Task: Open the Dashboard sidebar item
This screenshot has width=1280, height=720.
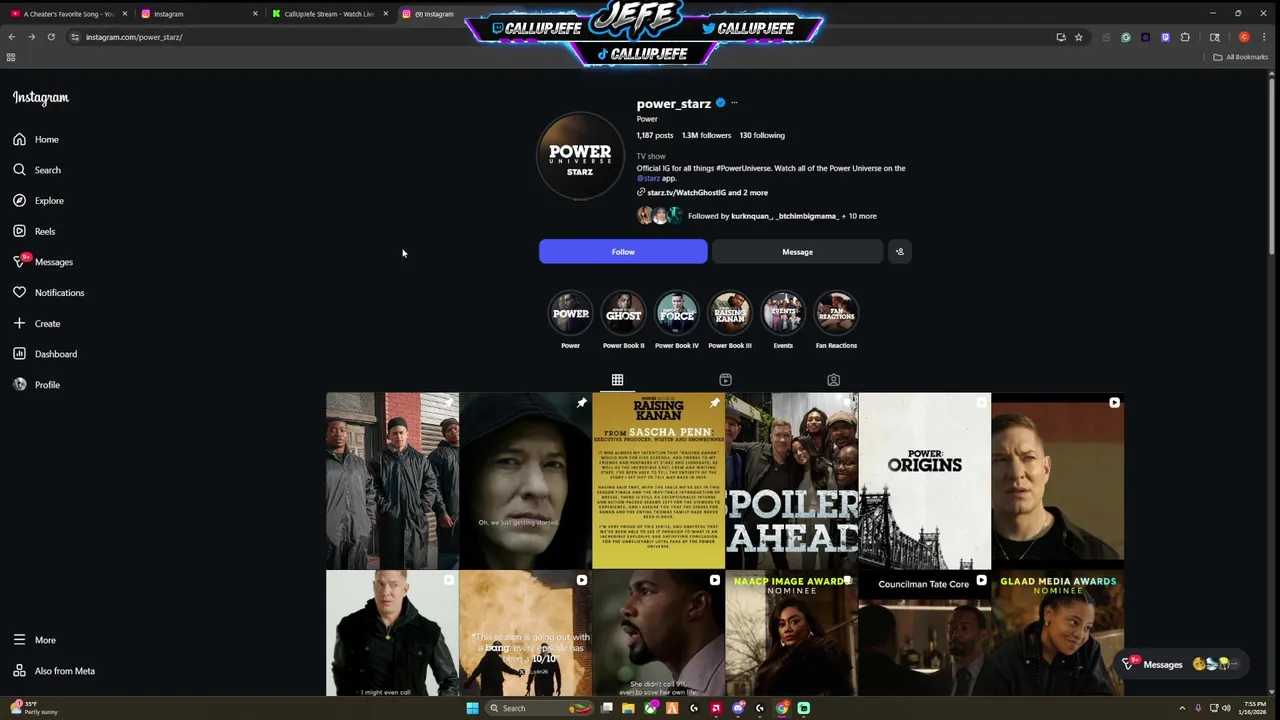Action: point(45,354)
